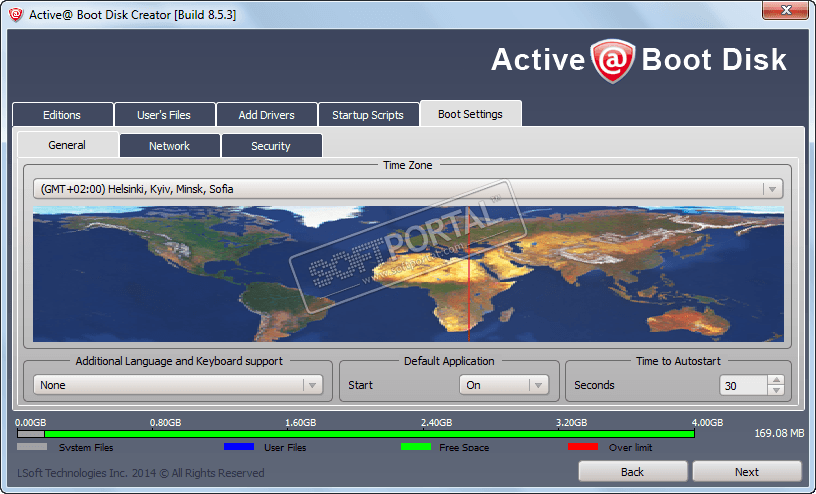Increase autostart seconds with up arrow
Screen dimensions: 816x494
(776, 381)
